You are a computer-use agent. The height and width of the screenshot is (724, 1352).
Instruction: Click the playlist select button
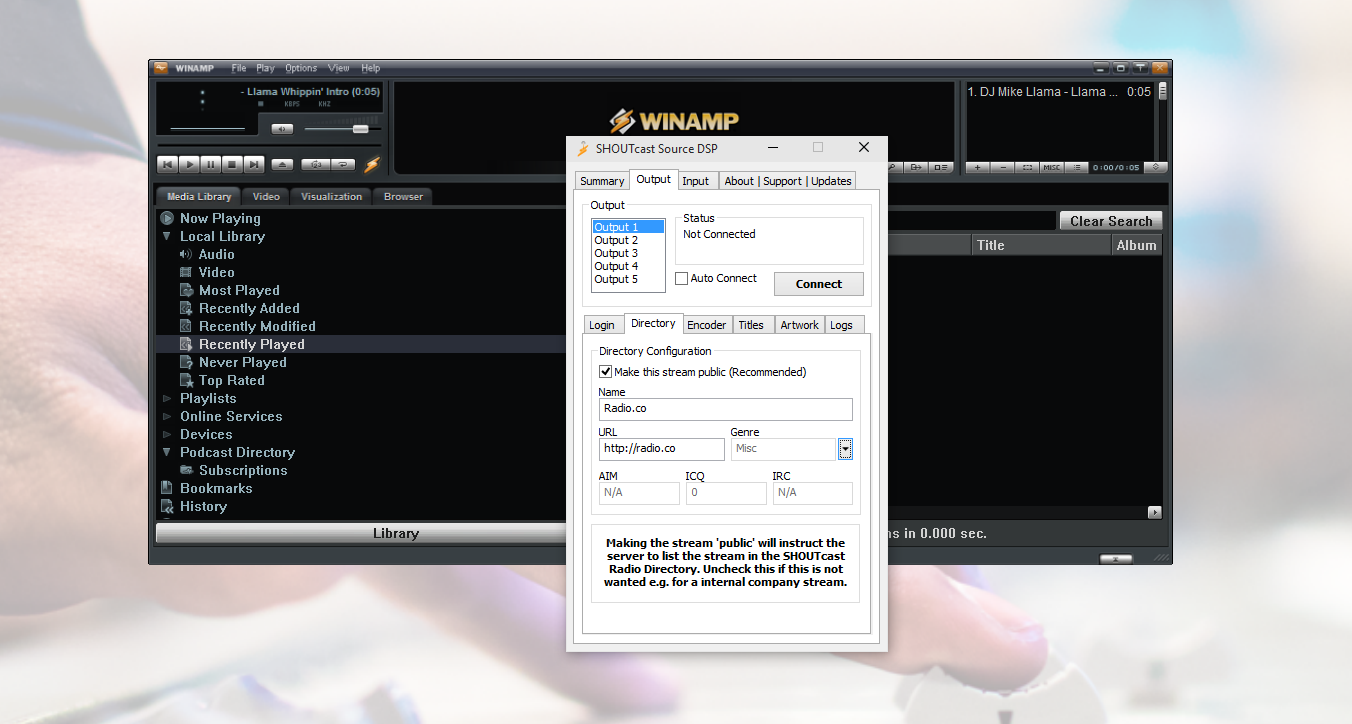(1027, 167)
